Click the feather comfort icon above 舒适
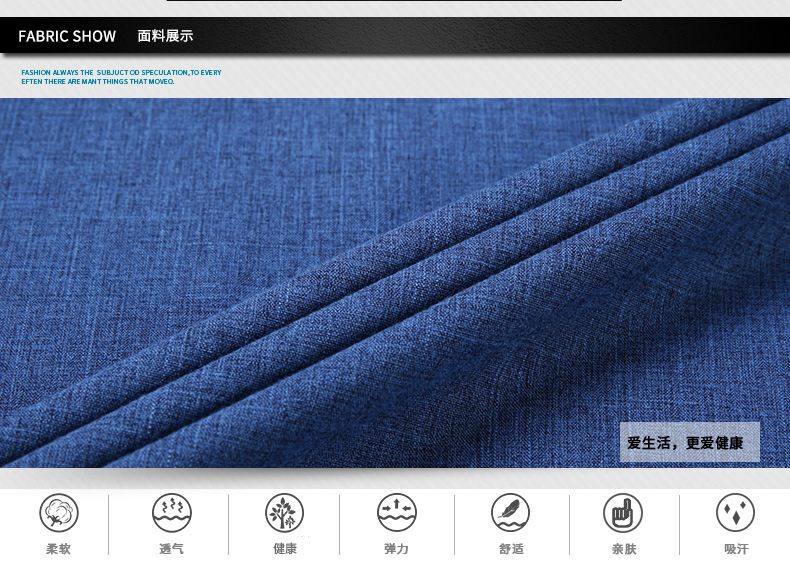790x572 pixels. [x=510, y=513]
